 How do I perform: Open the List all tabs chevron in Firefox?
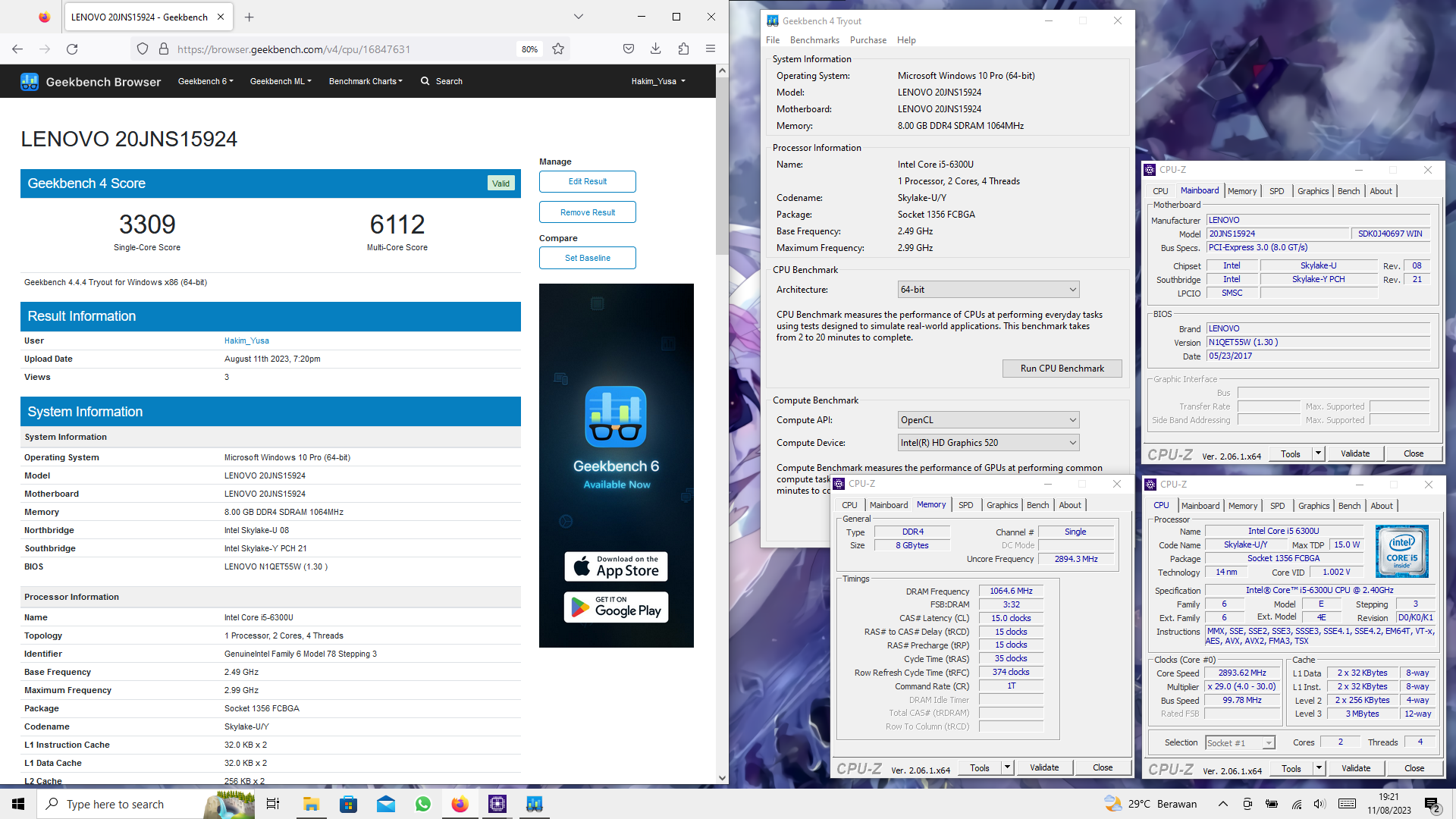[579, 17]
